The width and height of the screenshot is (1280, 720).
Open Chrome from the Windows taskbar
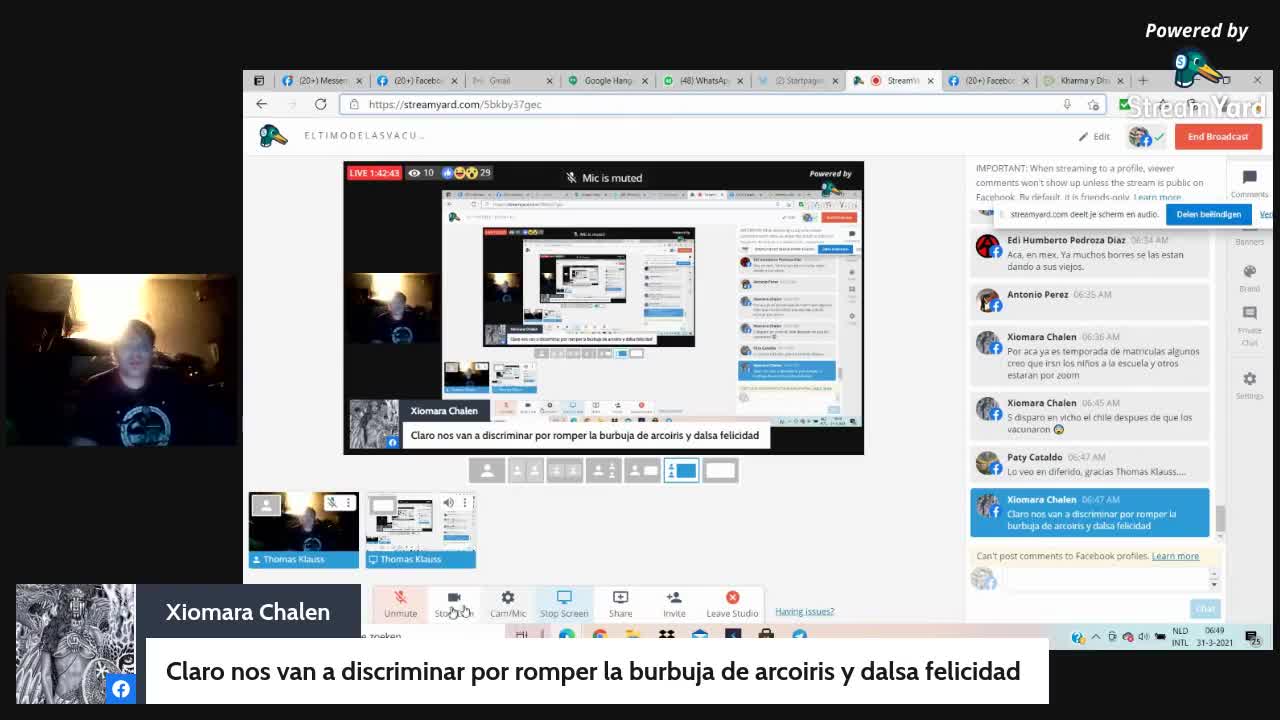point(599,636)
